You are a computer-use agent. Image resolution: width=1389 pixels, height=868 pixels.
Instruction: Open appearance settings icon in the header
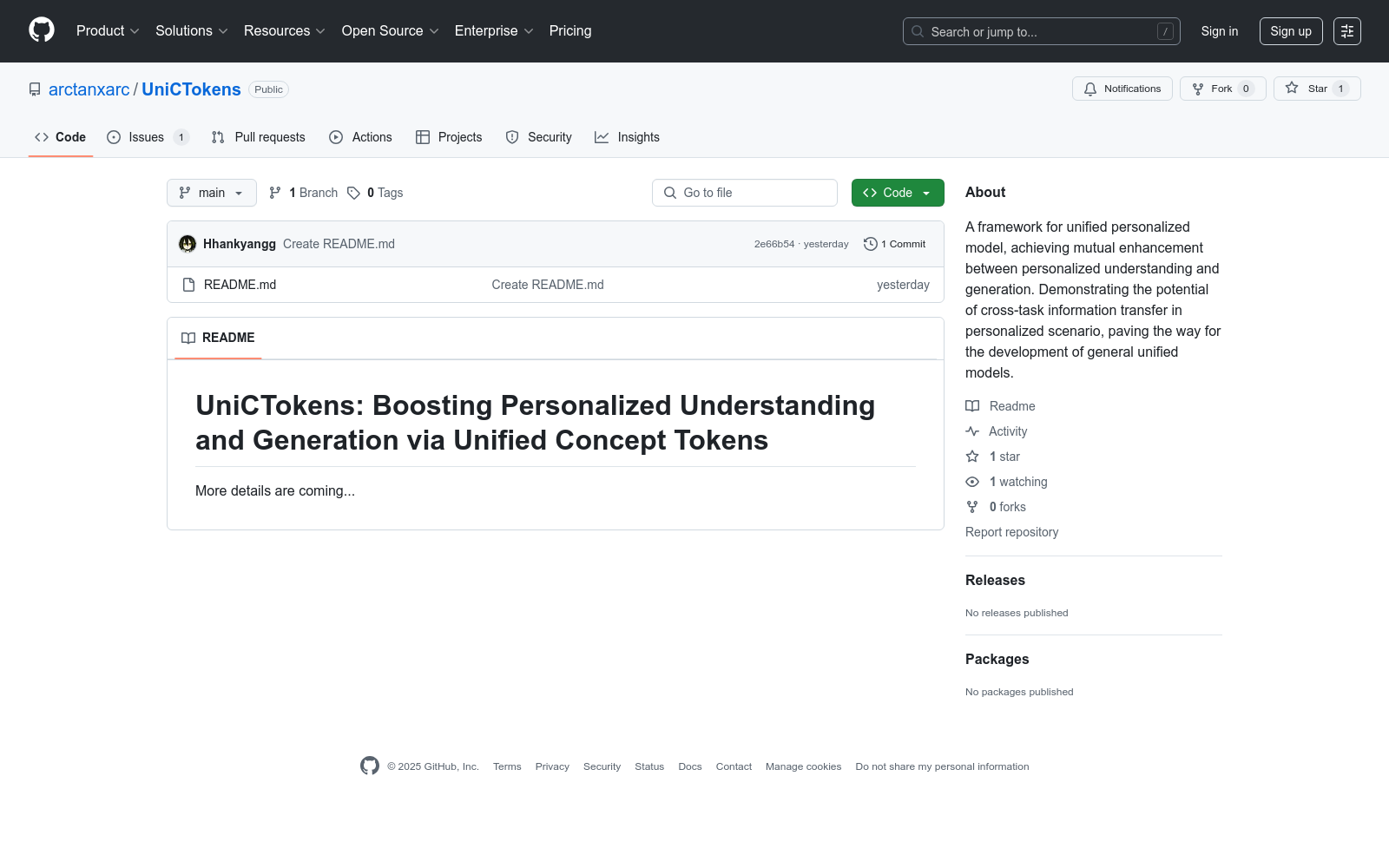[1347, 31]
